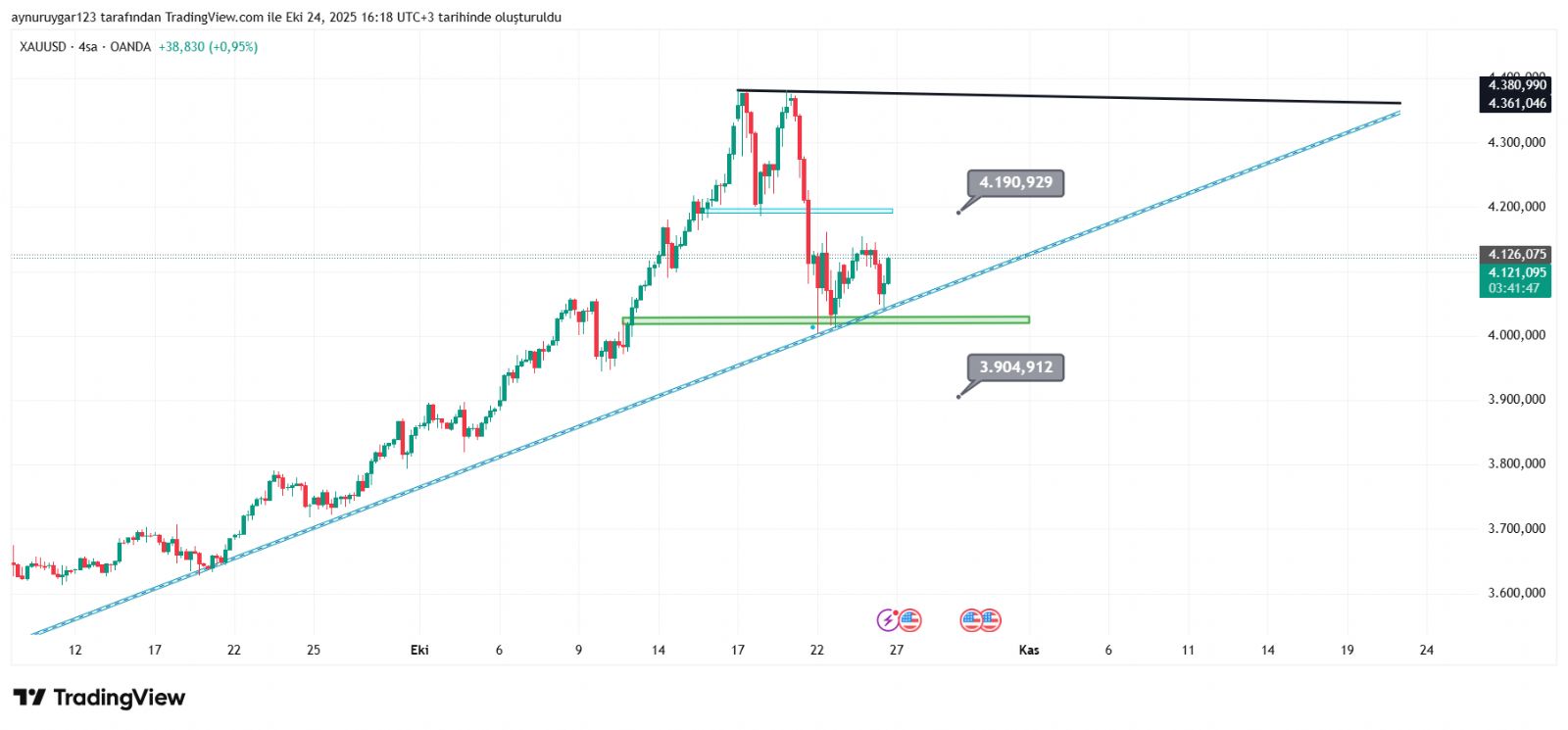Click the Kas month label on the time axis

coord(1029,650)
